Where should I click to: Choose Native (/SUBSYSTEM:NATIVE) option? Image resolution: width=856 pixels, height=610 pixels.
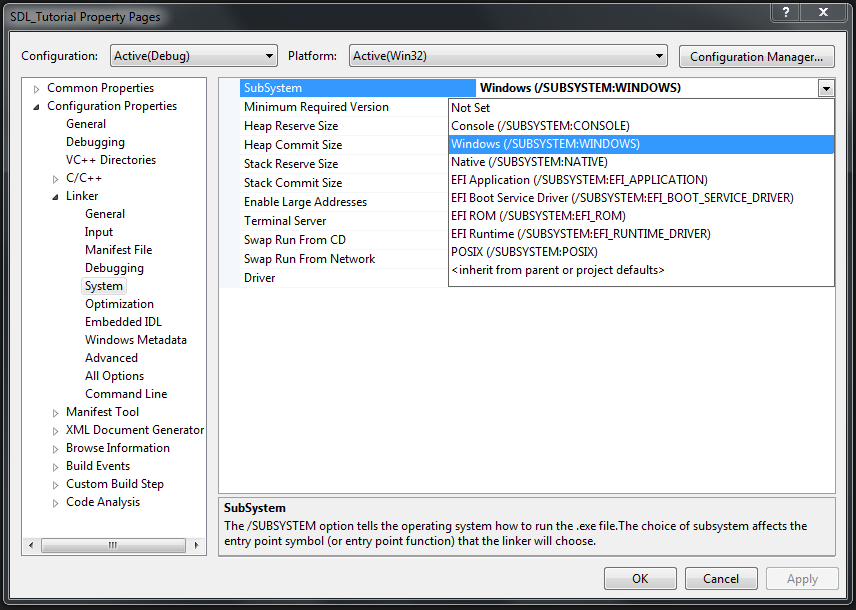(641, 162)
